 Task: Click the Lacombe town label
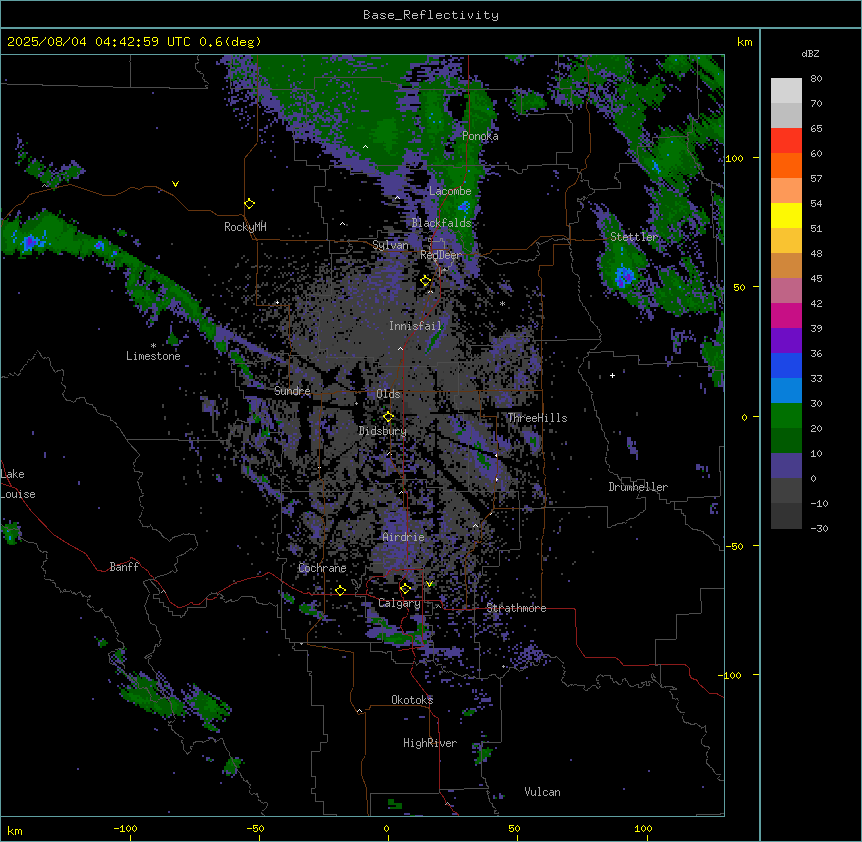coord(450,191)
